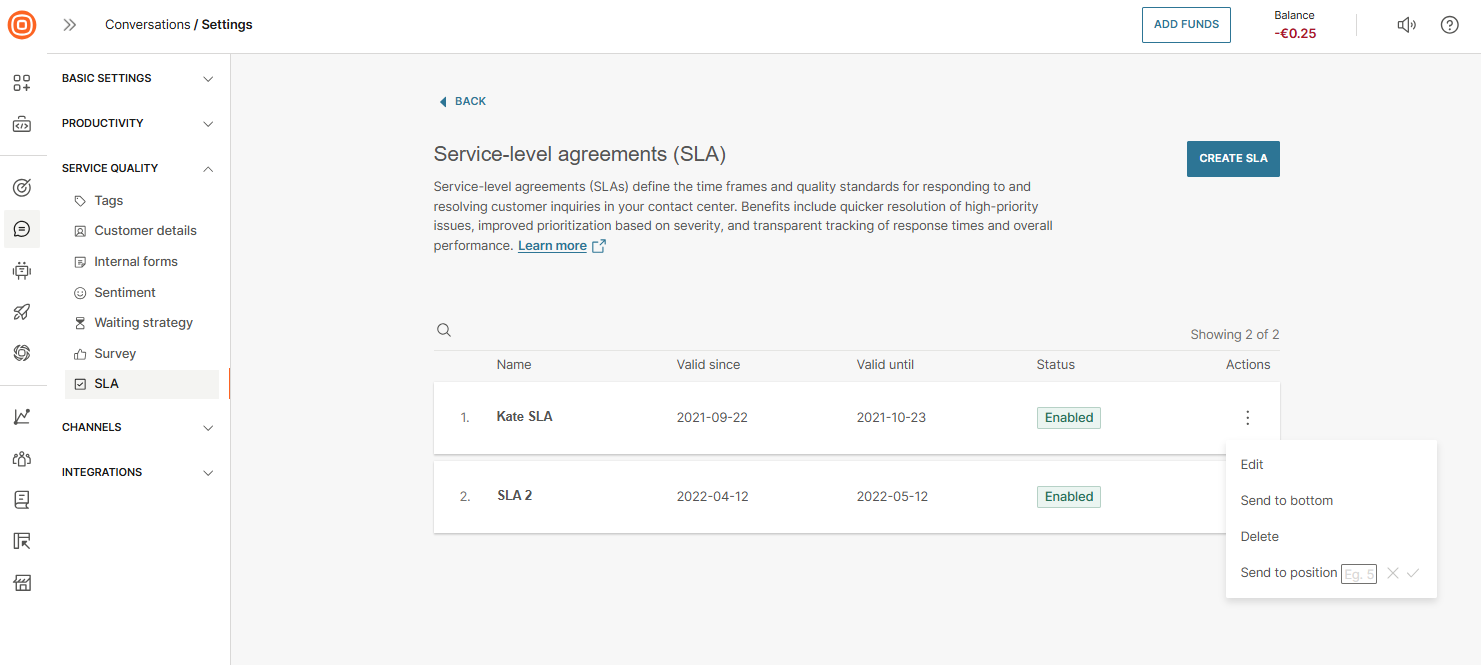Open the Learn more link
Image resolution: width=1481 pixels, height=665 pixels.
pos(552,246)
